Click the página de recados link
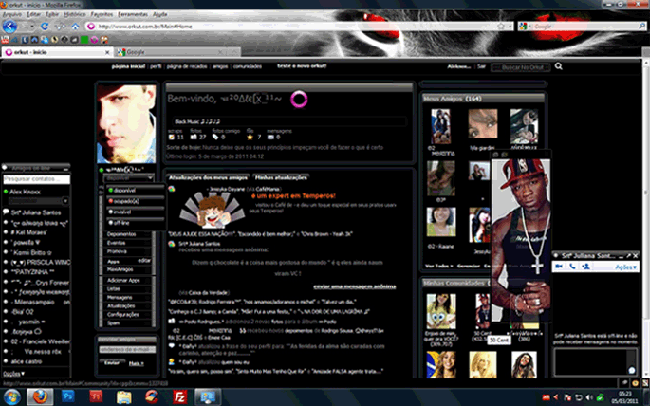This screenshot has height=406, width=650. coord(187,66)
